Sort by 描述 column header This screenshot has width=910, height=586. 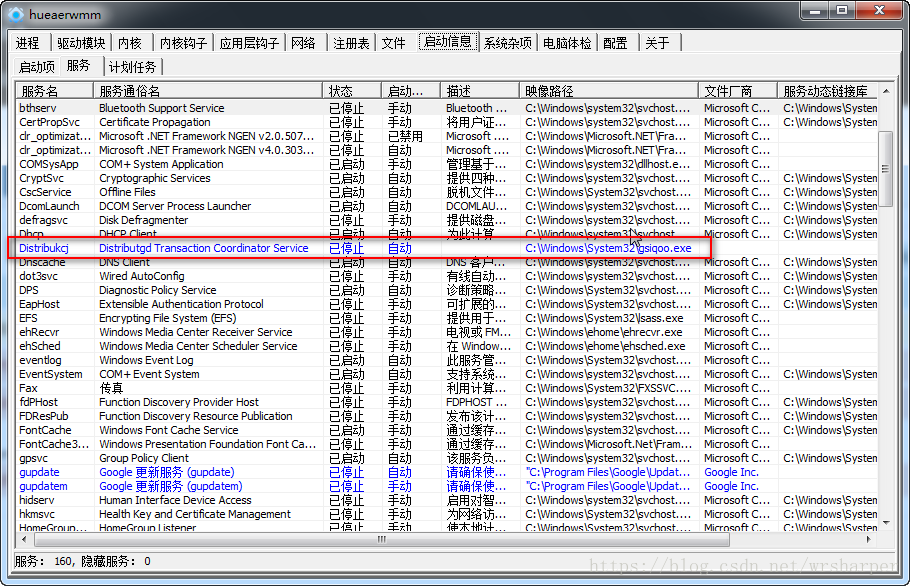pos(479,91)
